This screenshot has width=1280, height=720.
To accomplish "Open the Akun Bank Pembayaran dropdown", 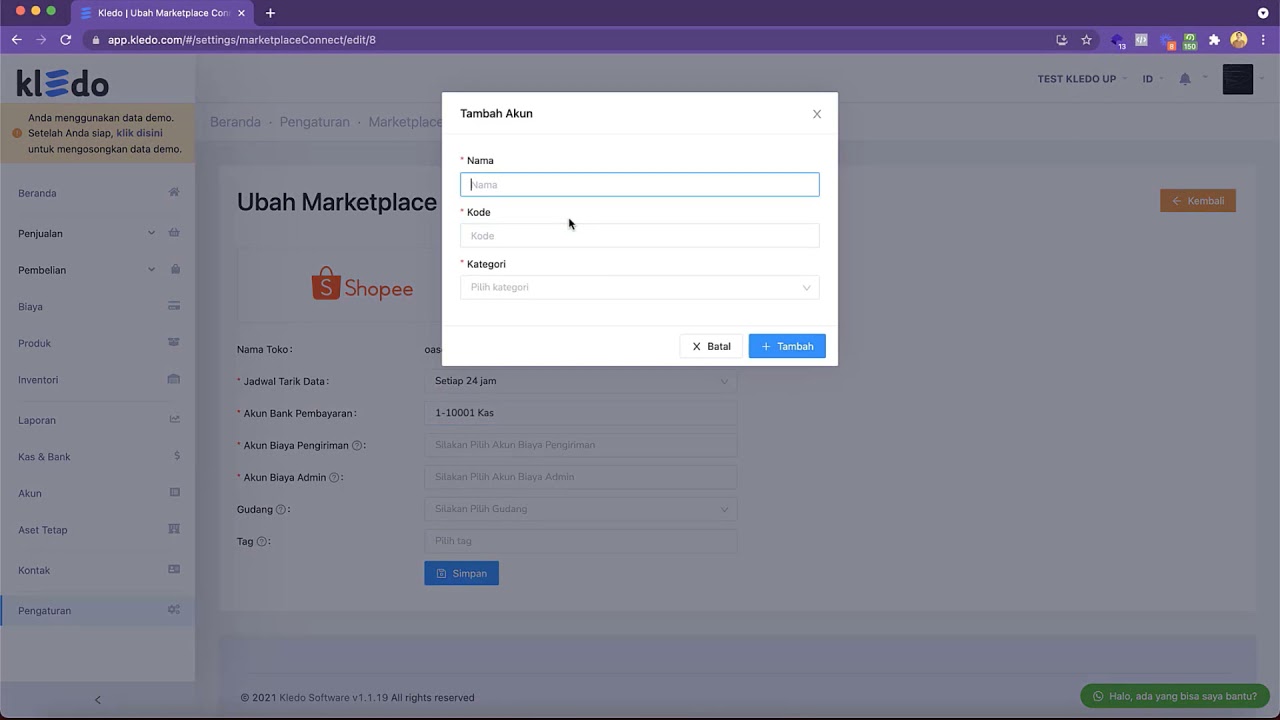I will click(x=581, y=413).
